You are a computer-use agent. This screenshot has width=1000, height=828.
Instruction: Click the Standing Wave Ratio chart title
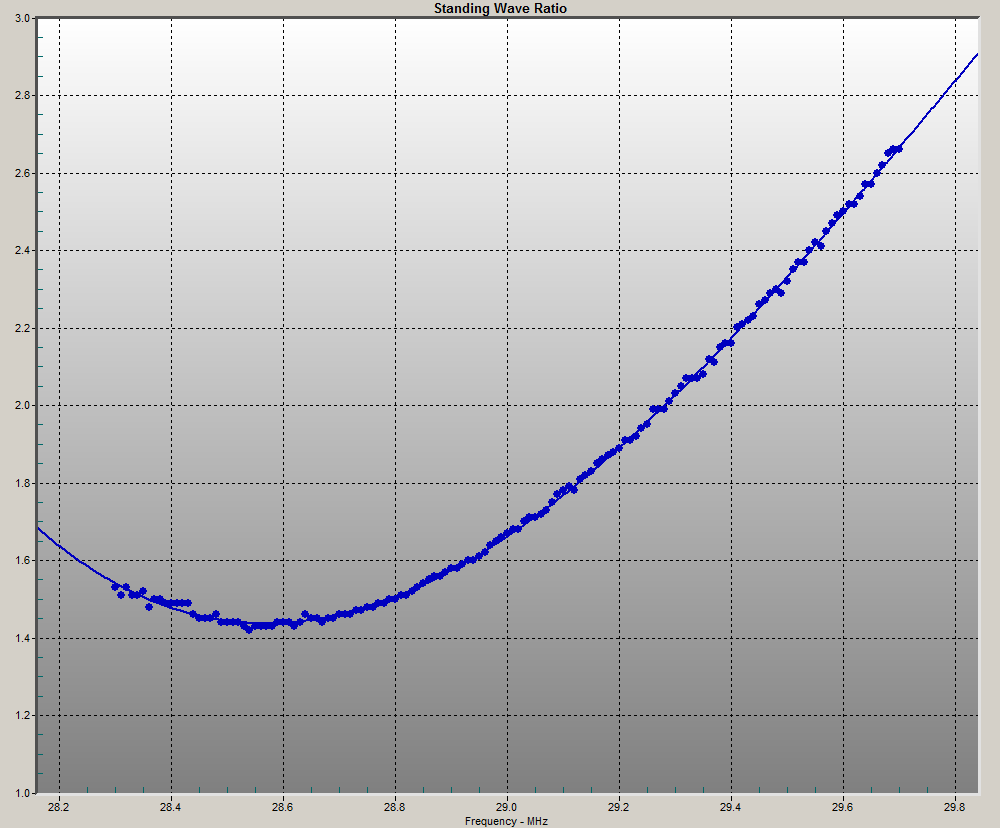click(x=500, y=8)
